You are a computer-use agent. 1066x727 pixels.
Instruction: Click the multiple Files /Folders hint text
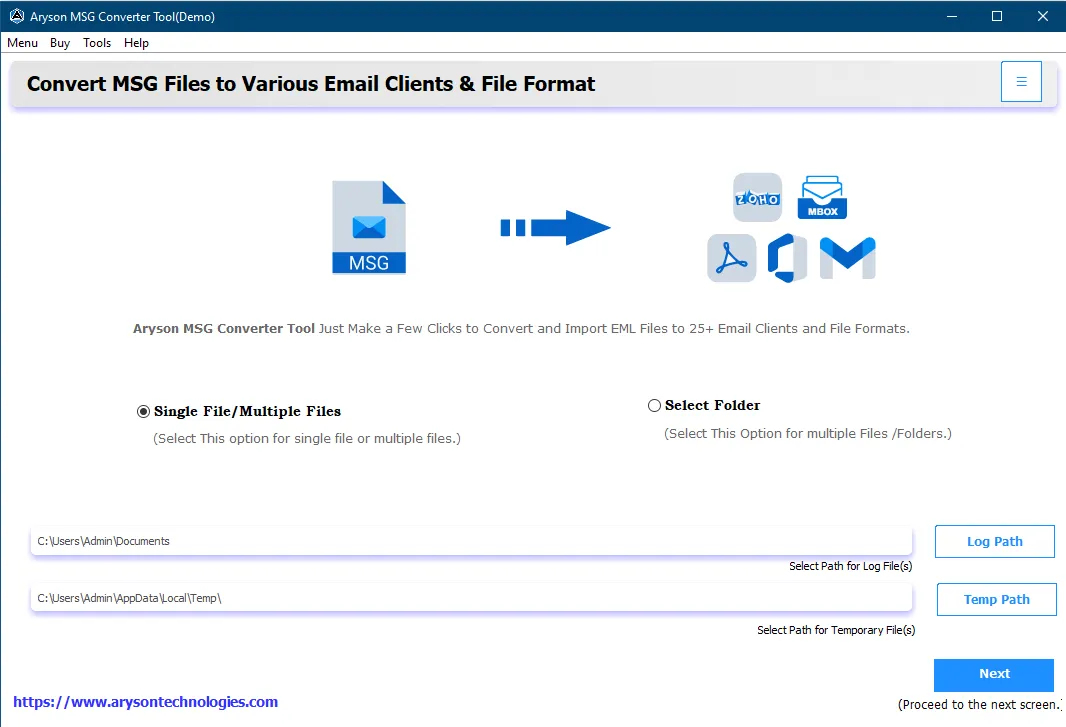[808, 434]
